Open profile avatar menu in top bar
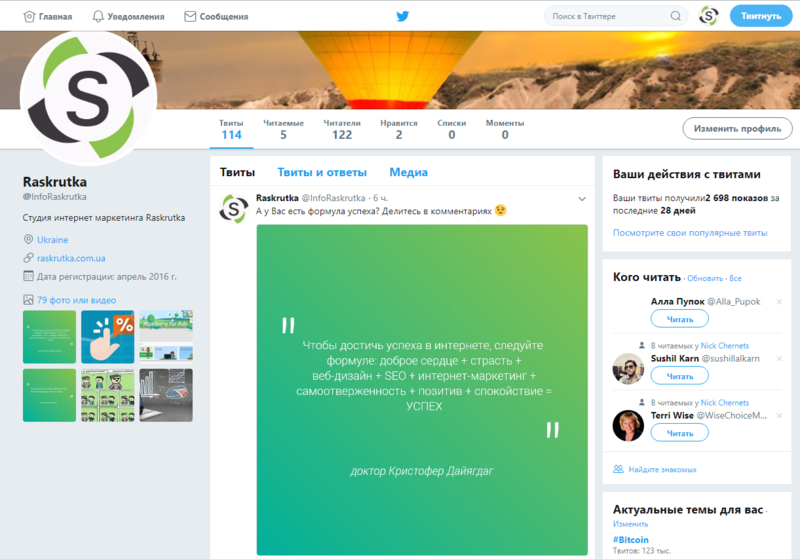Image resolution: width=800 pixels, height=560 pixels. pyautogui.click(x=709, y=16)
